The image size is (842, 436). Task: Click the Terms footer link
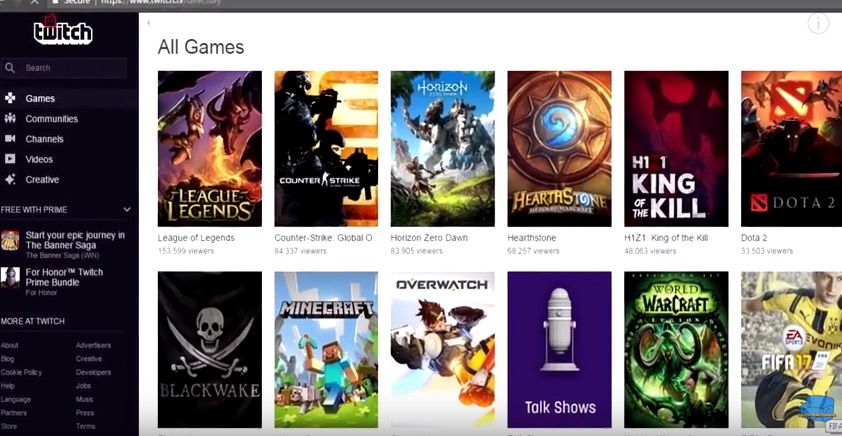coord(85,426)
